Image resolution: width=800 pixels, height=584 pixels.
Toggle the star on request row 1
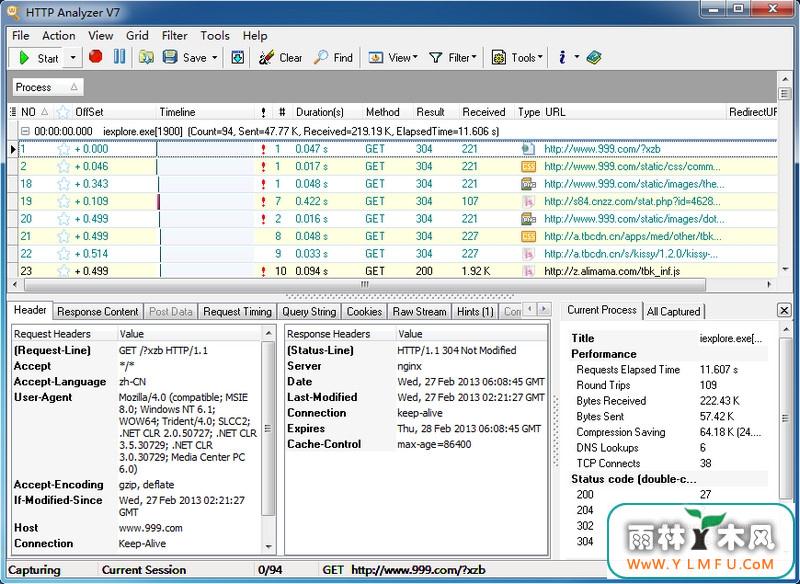(x=63, y=149)
